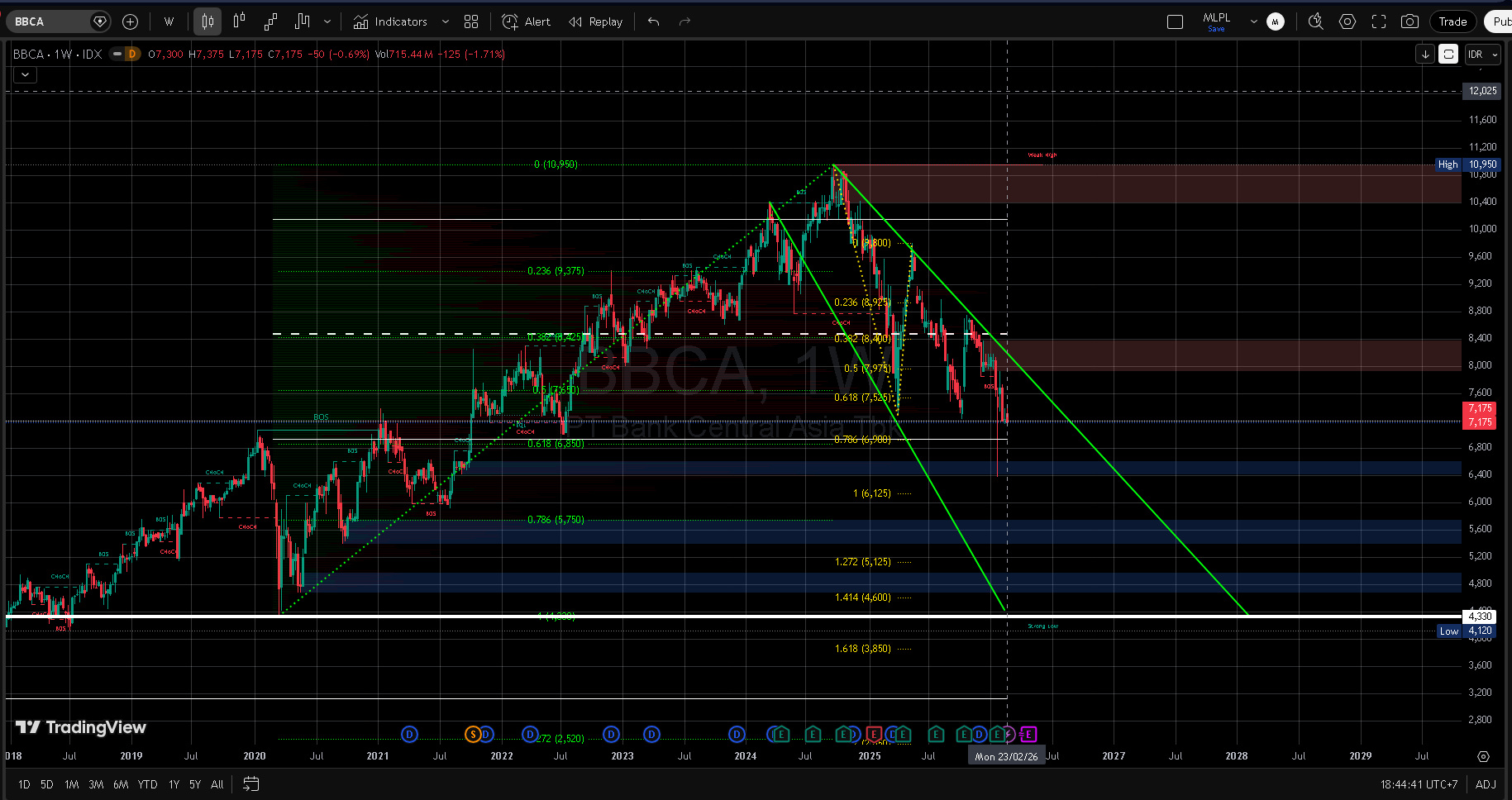Open the IDR currency dropdown
This screenshot has width=1512, height=800.
1482,55
